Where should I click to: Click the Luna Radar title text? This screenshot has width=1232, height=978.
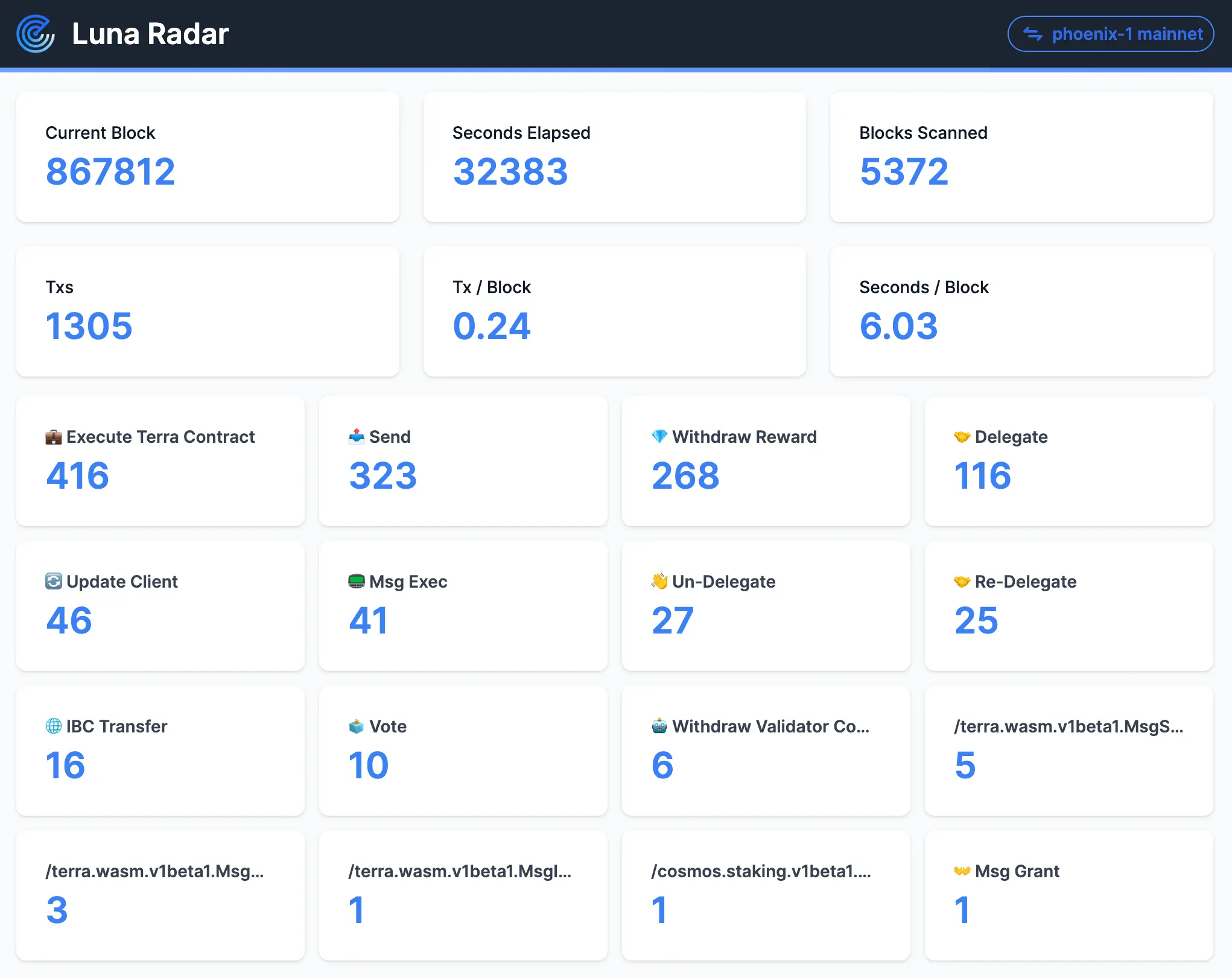150,34
